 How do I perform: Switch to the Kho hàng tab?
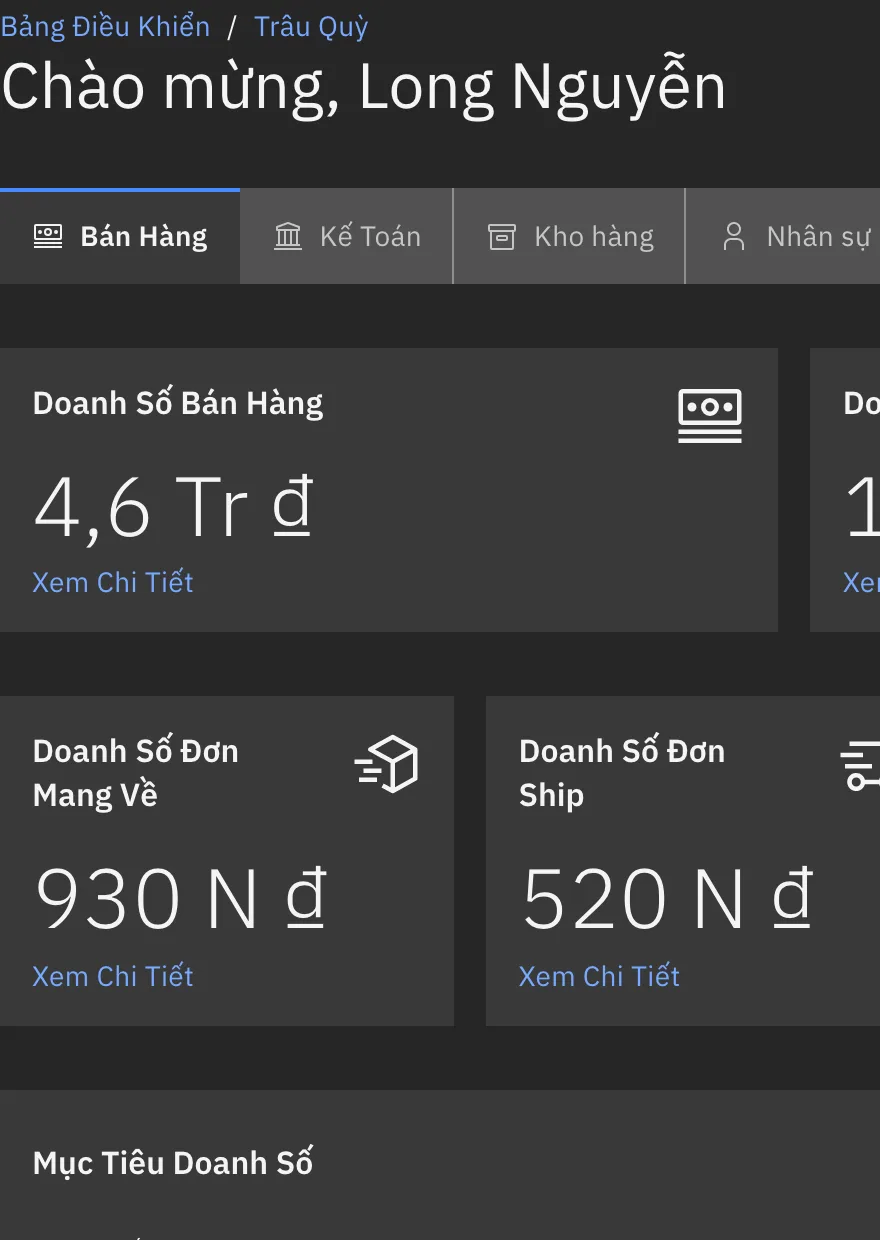pyautogui.click(x=570, y=236)
